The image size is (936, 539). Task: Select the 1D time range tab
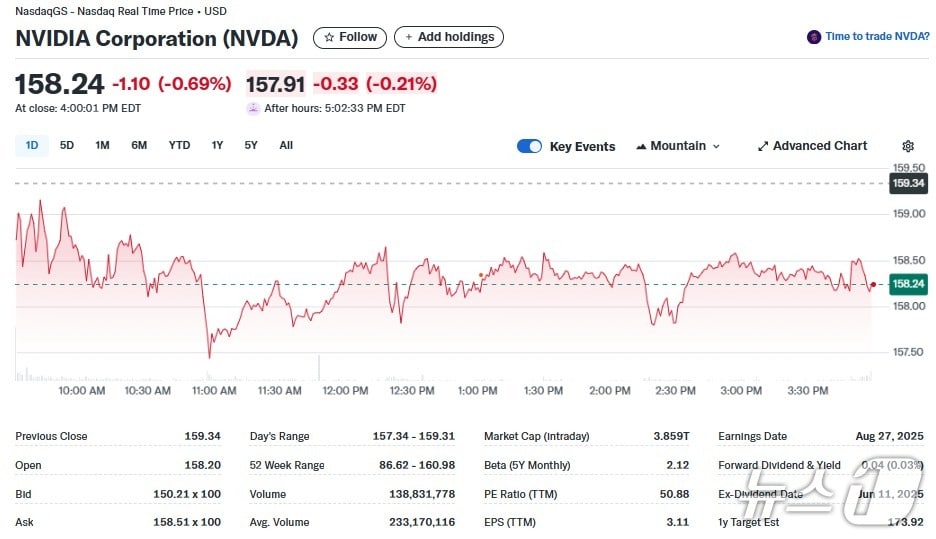click(x=32, y=145)
